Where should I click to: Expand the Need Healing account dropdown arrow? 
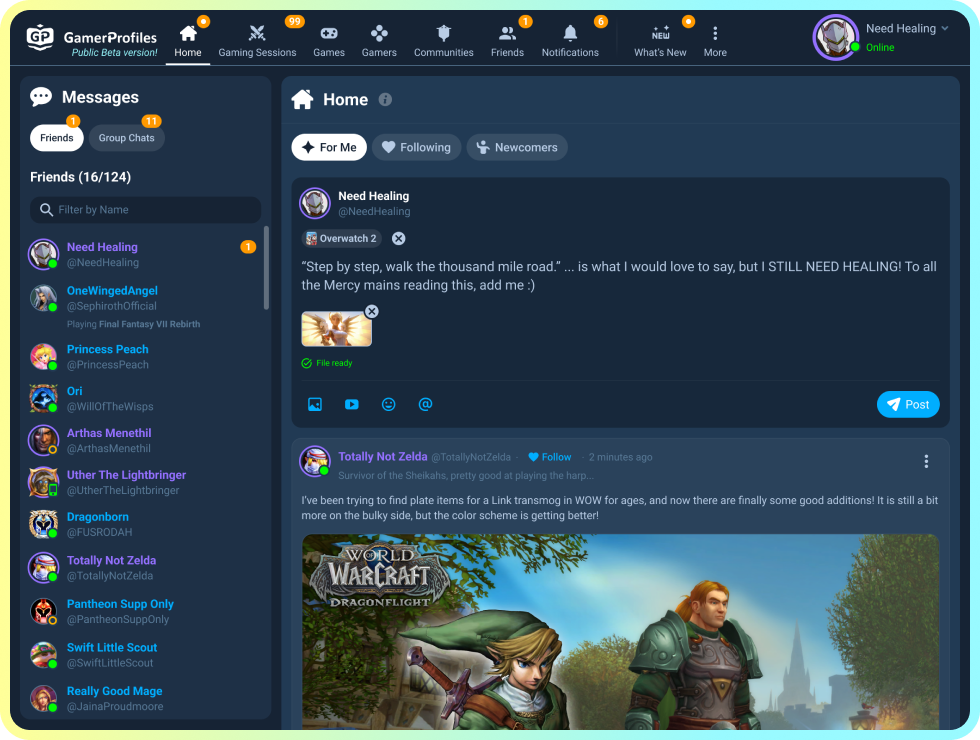pyautogui.click(x=944, y=28)
